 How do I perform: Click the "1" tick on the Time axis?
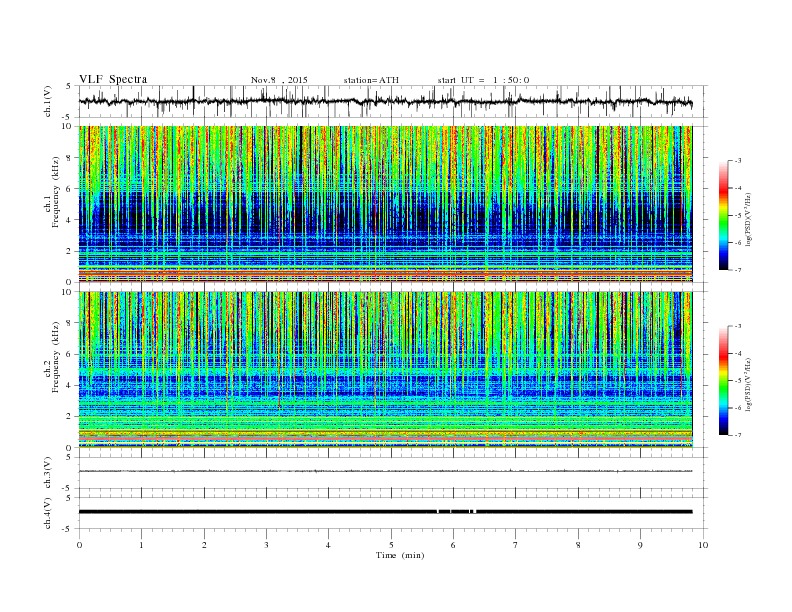coord(141,545)
